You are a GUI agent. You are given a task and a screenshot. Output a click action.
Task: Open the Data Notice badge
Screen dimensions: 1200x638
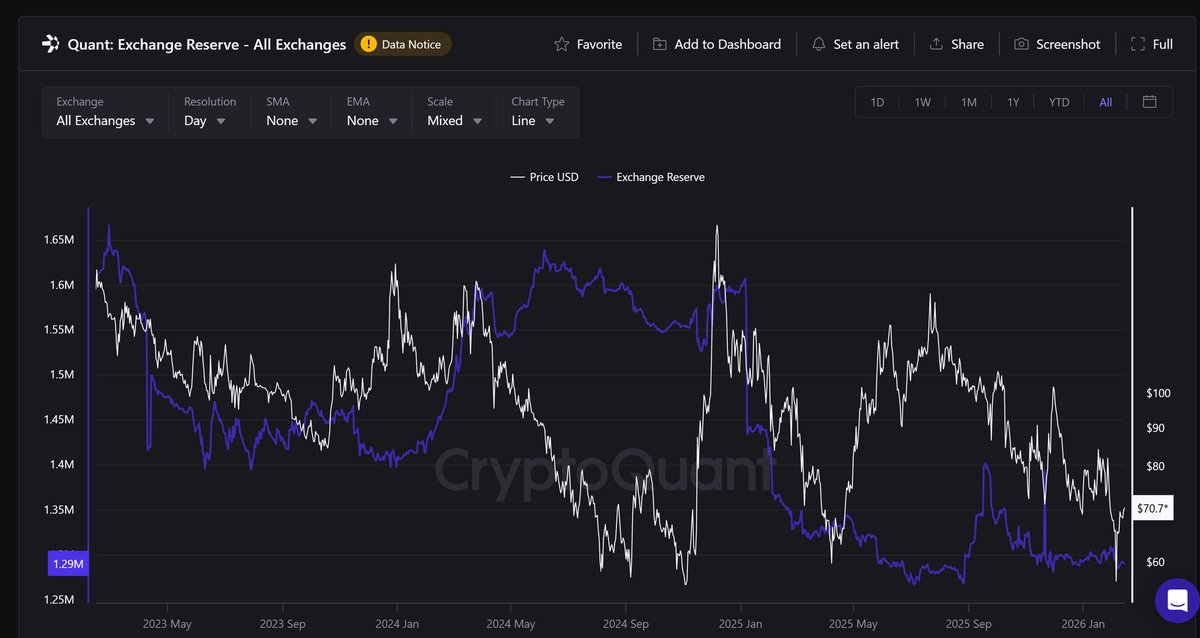click(x=403, y=44)
